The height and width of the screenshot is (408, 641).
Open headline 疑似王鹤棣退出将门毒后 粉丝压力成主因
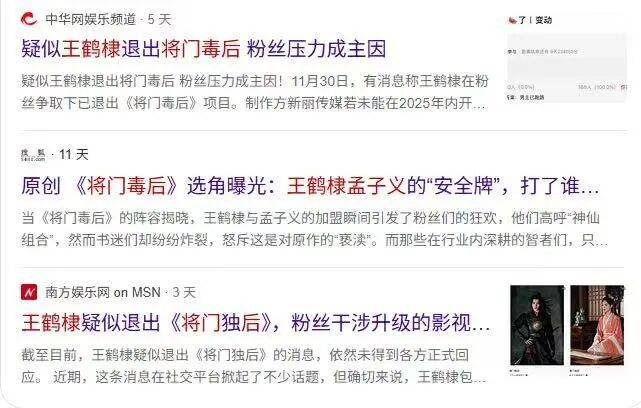pyautogui.click(x=204, y=49)
